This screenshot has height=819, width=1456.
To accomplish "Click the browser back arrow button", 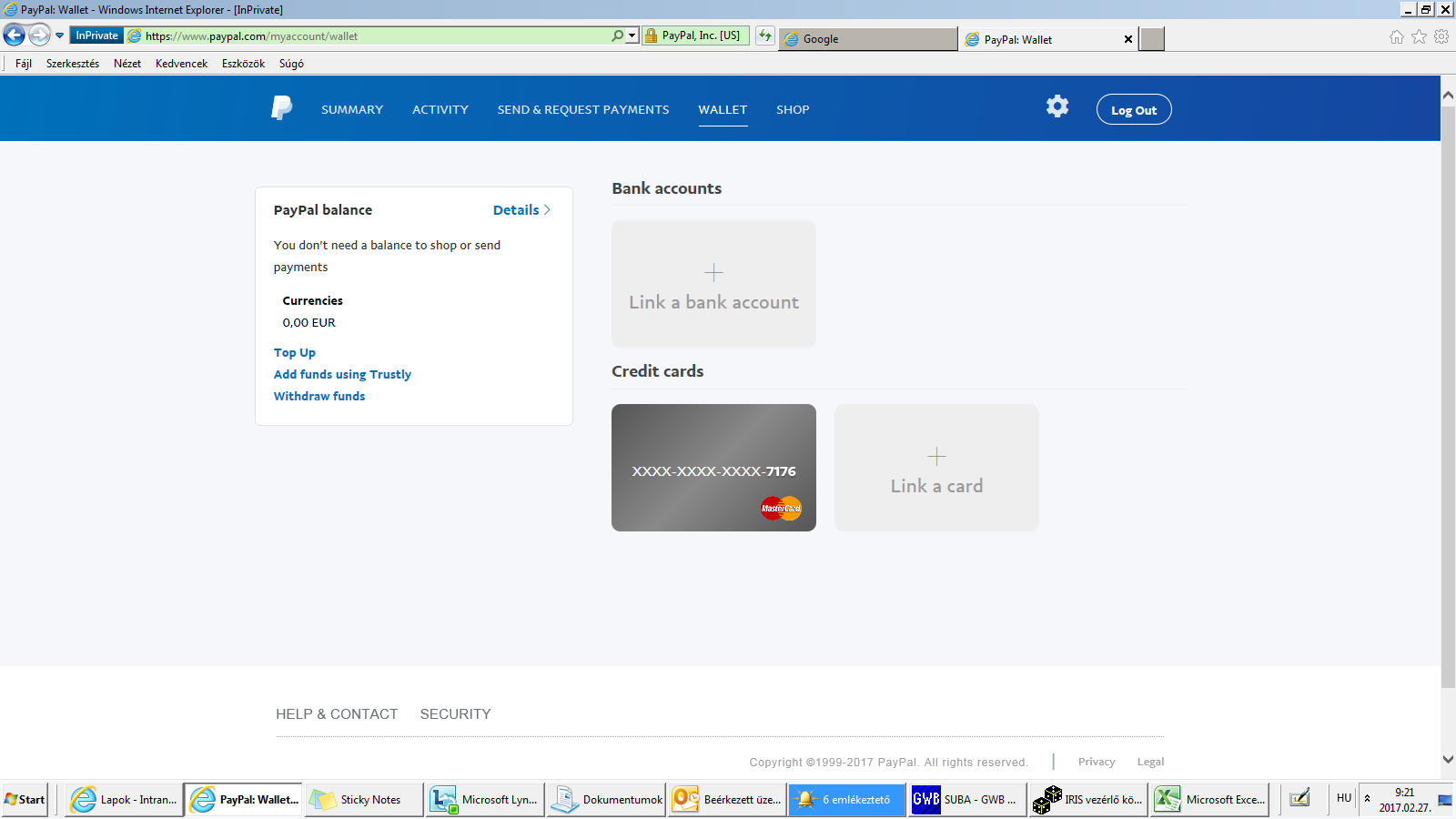I will 14,35.
